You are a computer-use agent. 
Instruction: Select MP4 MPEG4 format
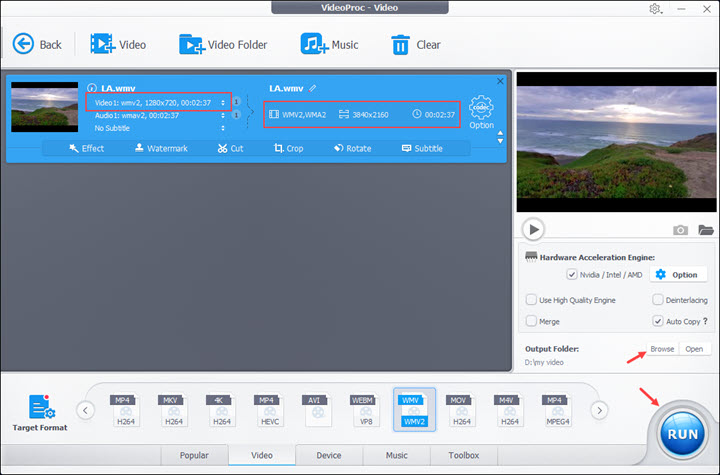557,410
